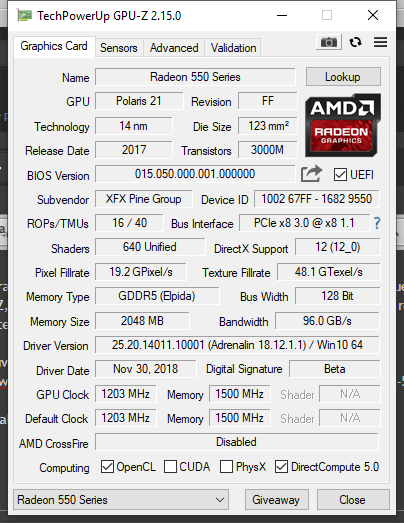Click the Giveaway button
Viewport: 404px width, 523px height.
(x=276, y=500)
